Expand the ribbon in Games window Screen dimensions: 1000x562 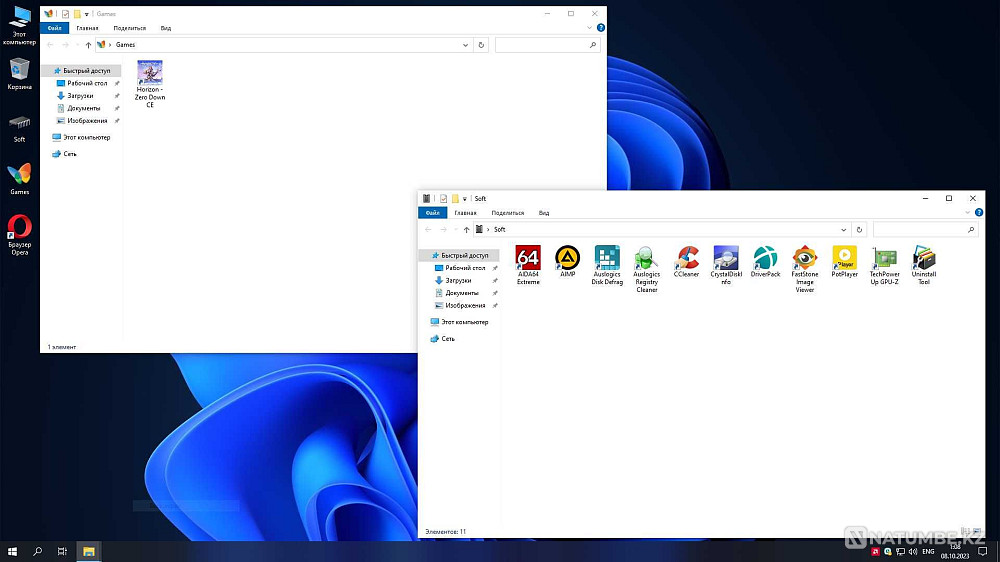(x=589, y=28)
